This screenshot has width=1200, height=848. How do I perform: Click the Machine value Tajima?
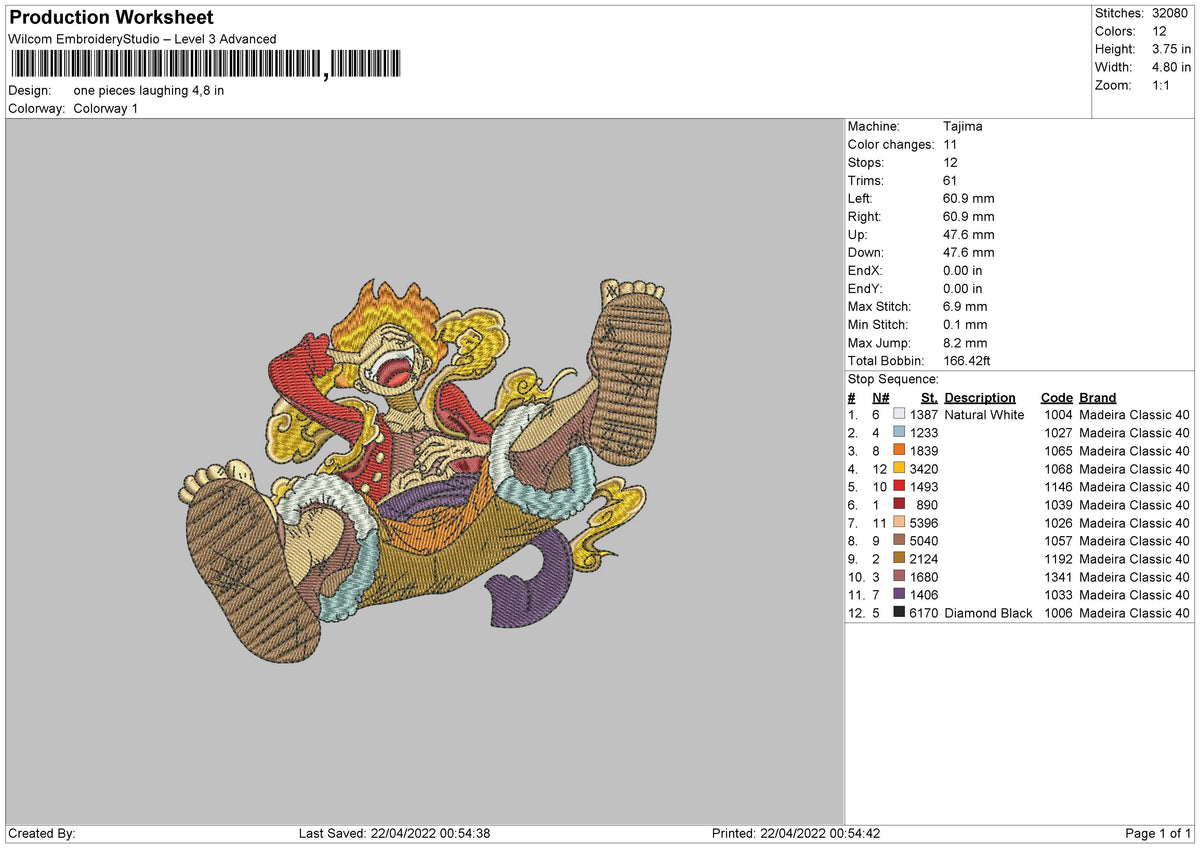[963, 126]
